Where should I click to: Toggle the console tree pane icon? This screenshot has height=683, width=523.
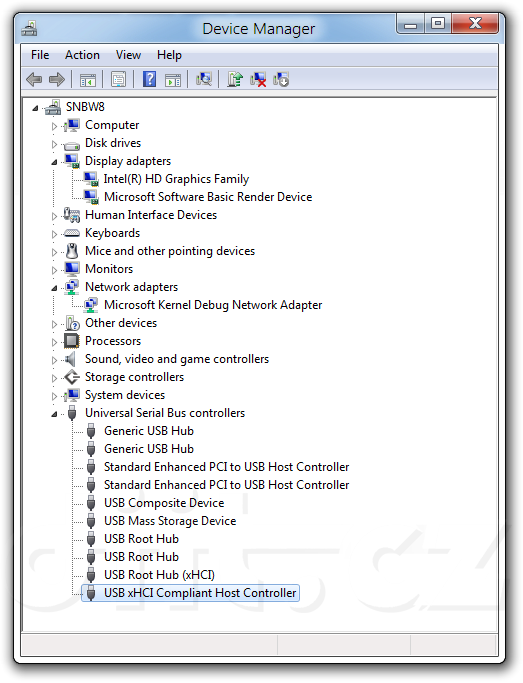(88, 80)
